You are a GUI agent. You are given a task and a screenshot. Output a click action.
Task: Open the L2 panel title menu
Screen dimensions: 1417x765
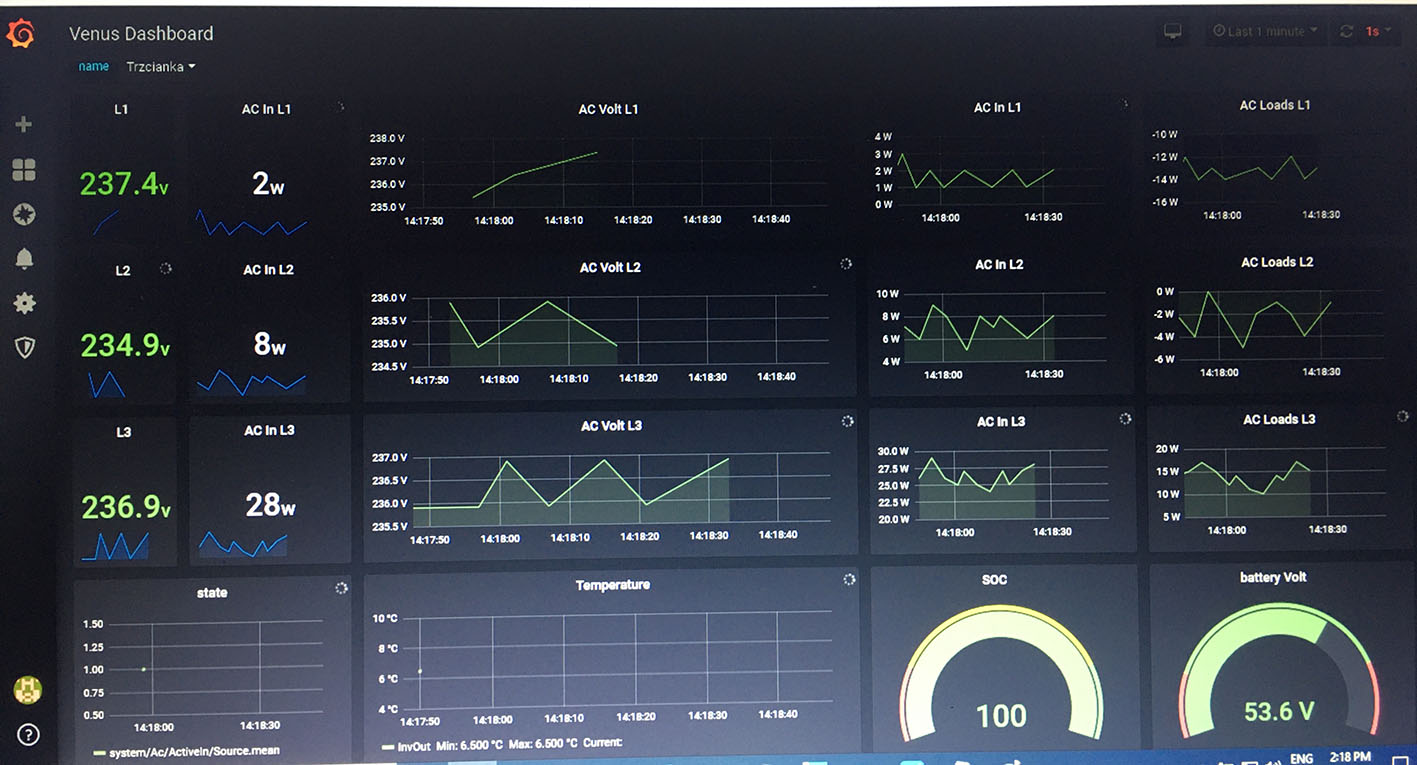(x=123, y=270)
